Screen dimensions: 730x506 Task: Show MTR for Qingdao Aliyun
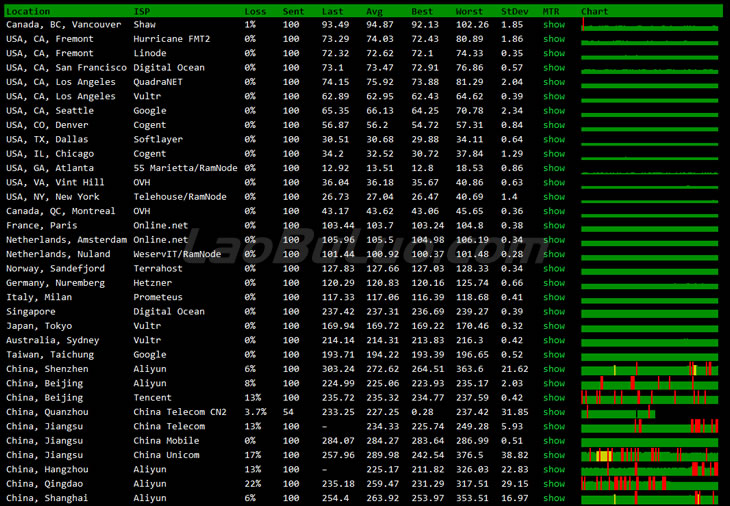click(x=554, y=484)
